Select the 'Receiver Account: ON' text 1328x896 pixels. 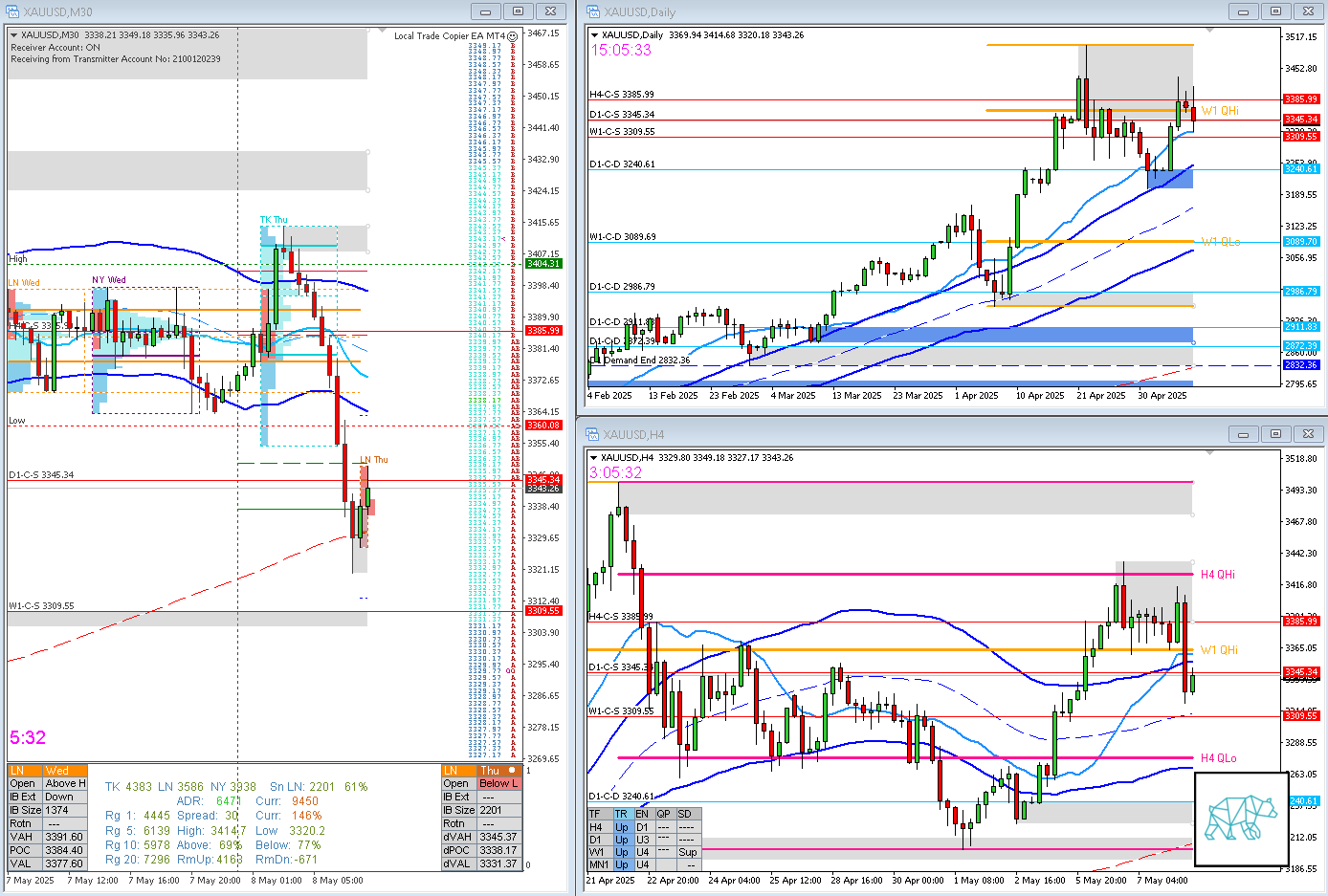coord(55,47)
